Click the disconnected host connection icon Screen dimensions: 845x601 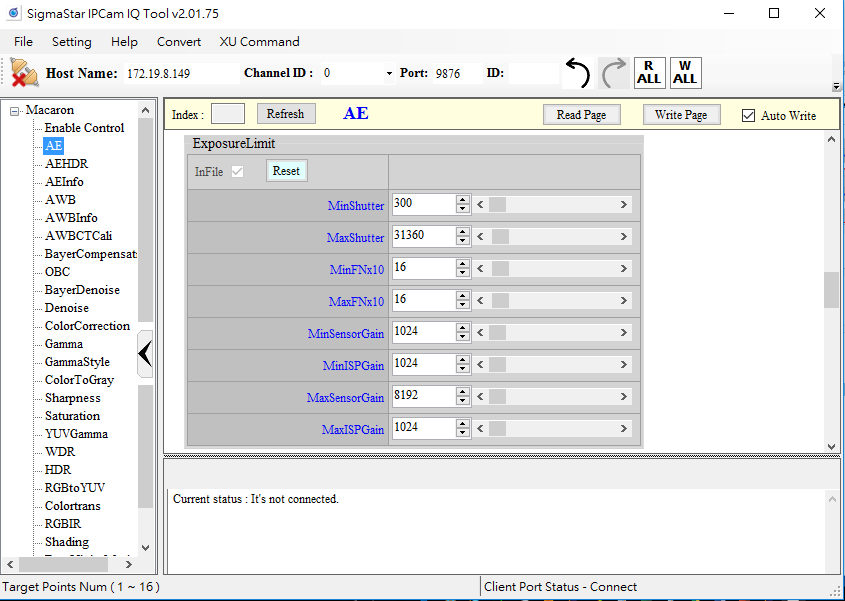coord(23,73)
